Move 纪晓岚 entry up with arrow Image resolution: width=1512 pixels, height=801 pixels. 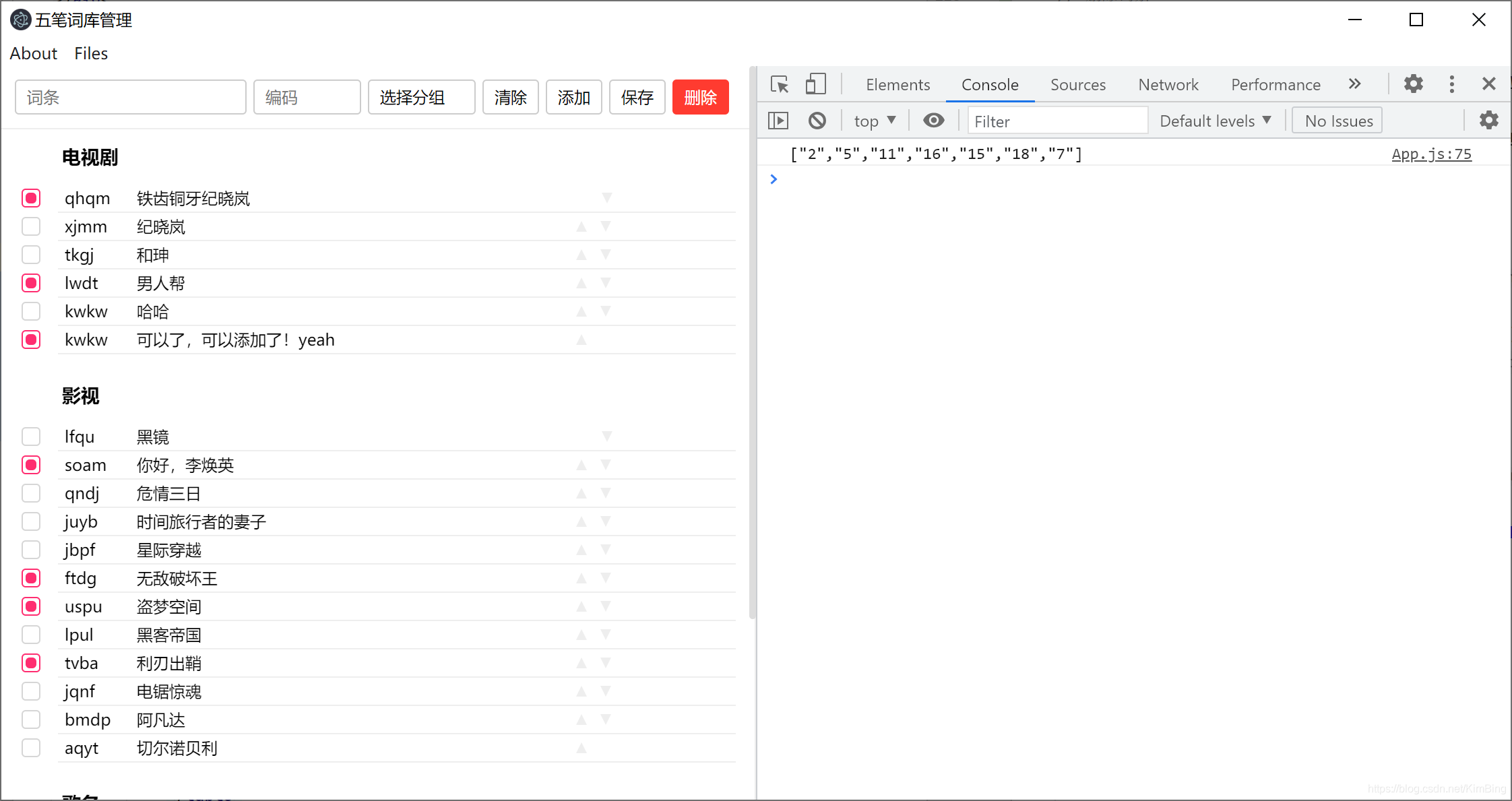[581, 226]
